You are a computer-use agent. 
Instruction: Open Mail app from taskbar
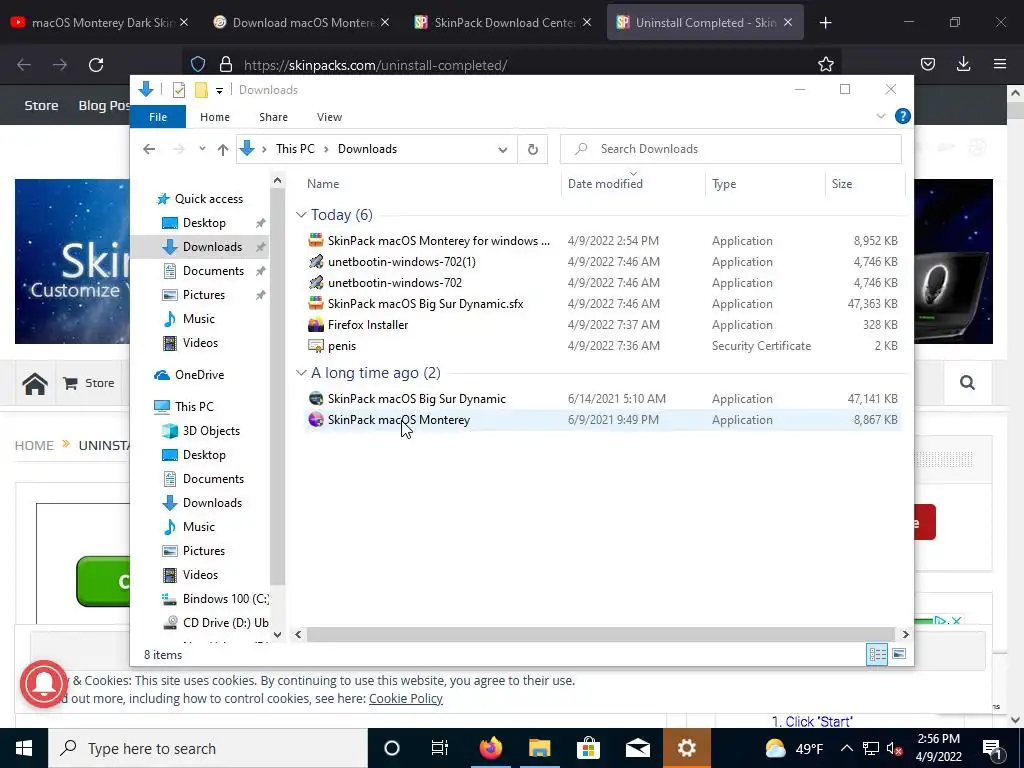pos(637,748)
